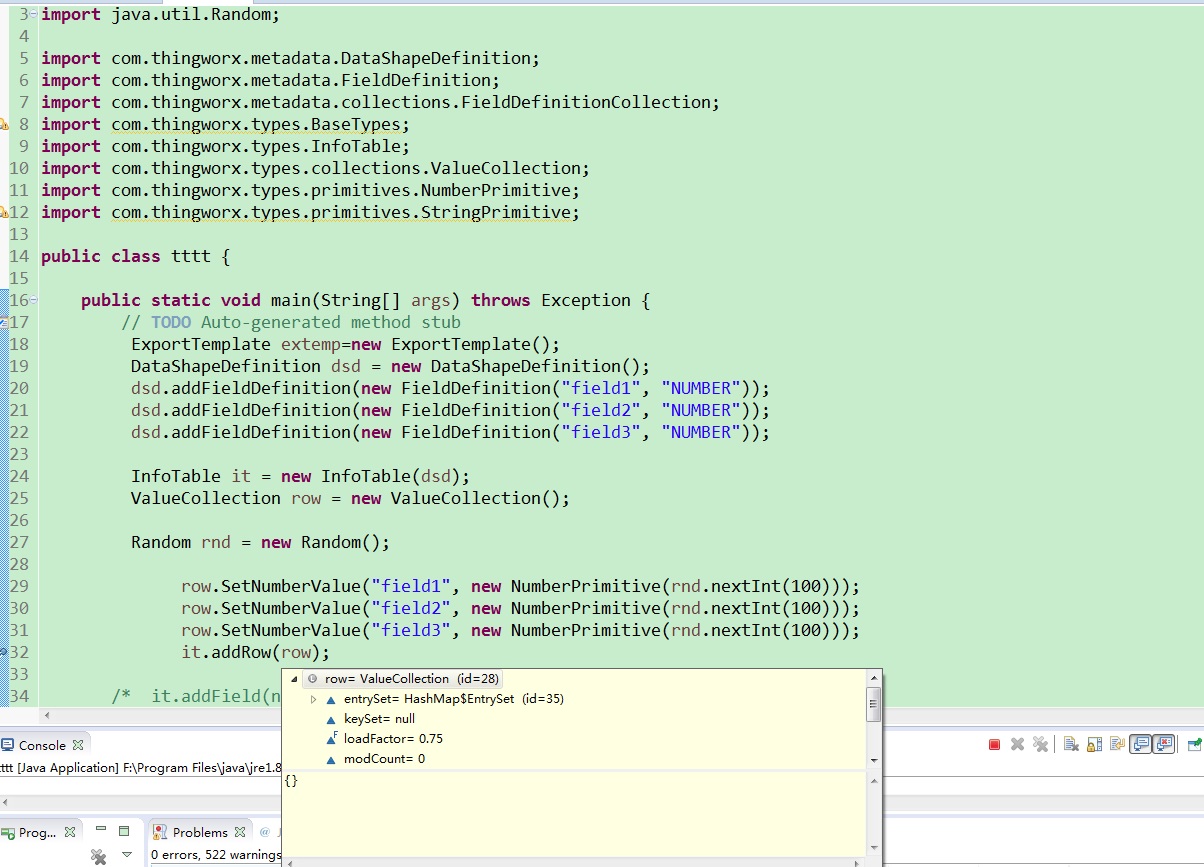Click the task marker at line 17
This screenshot has width=1204, height=867.
pyautogui.click(x=4, y=322)
